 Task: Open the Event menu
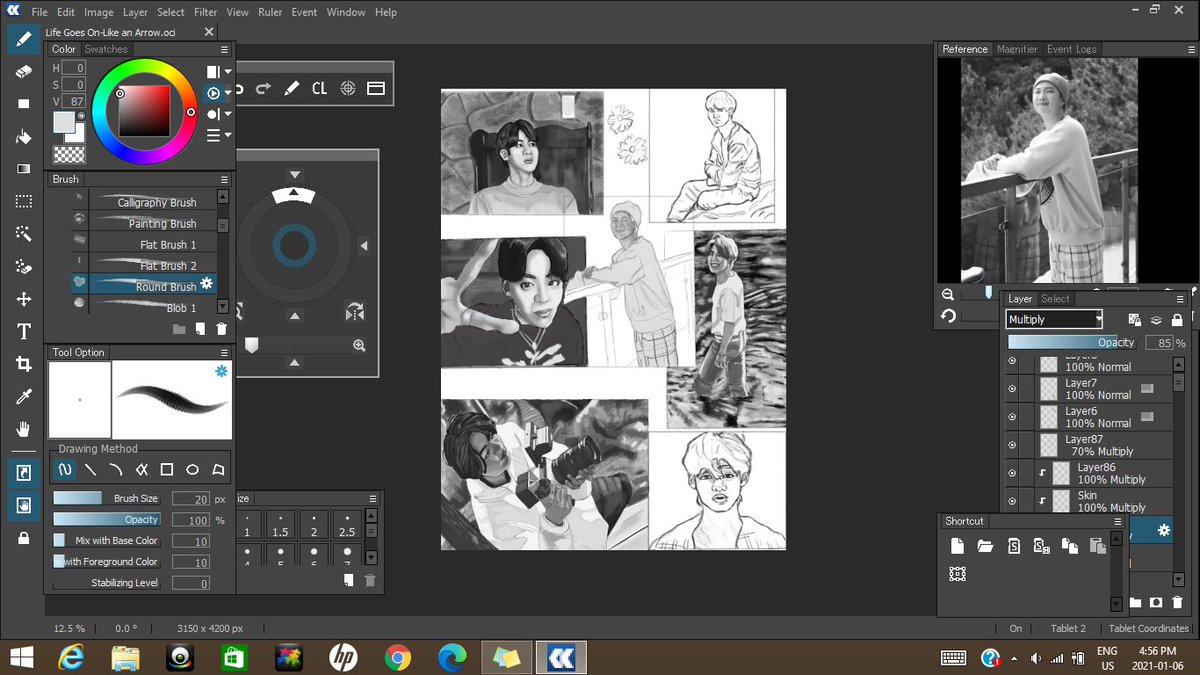click(304, 12)
